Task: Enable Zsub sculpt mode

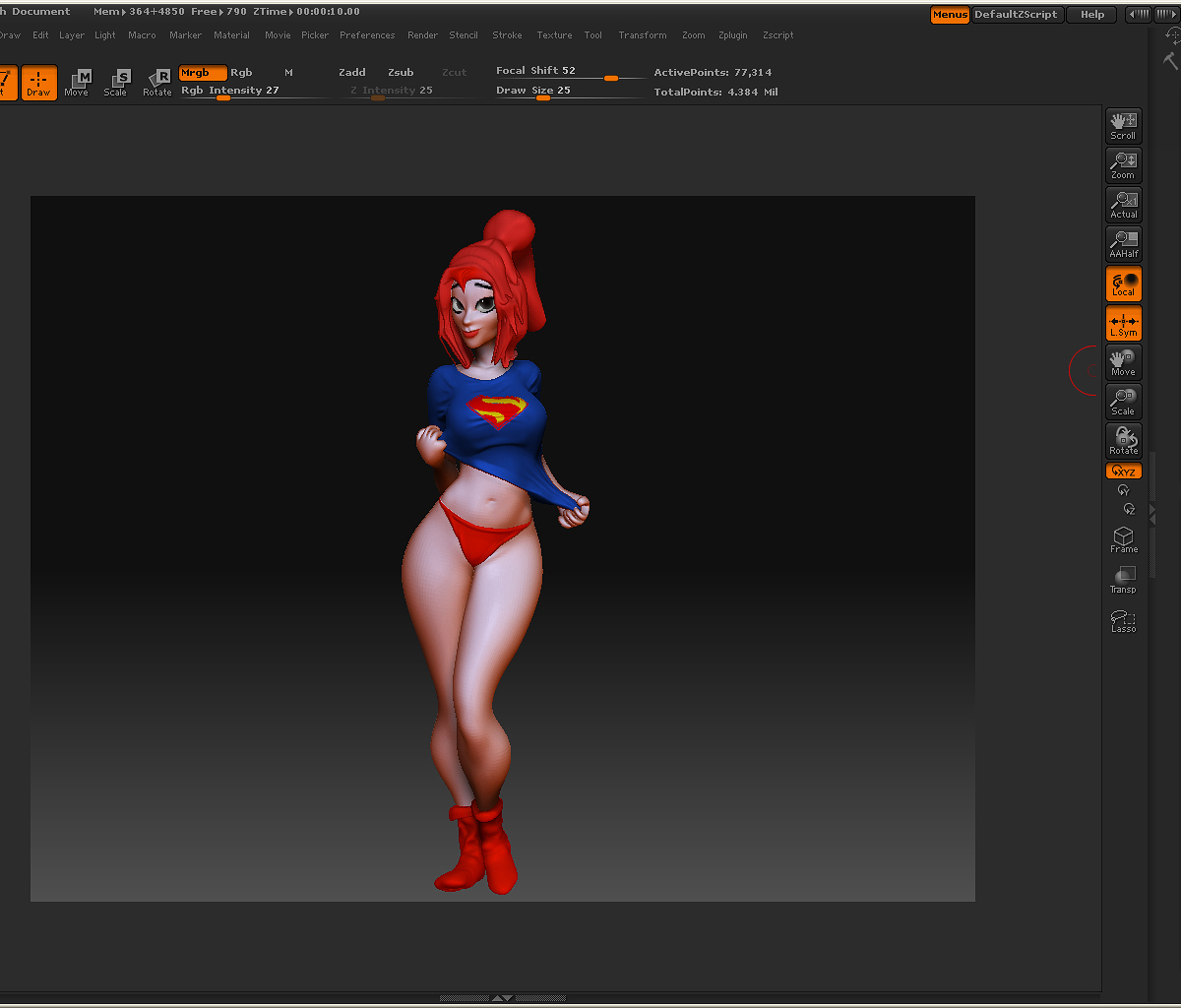Action: coord(401,73)
